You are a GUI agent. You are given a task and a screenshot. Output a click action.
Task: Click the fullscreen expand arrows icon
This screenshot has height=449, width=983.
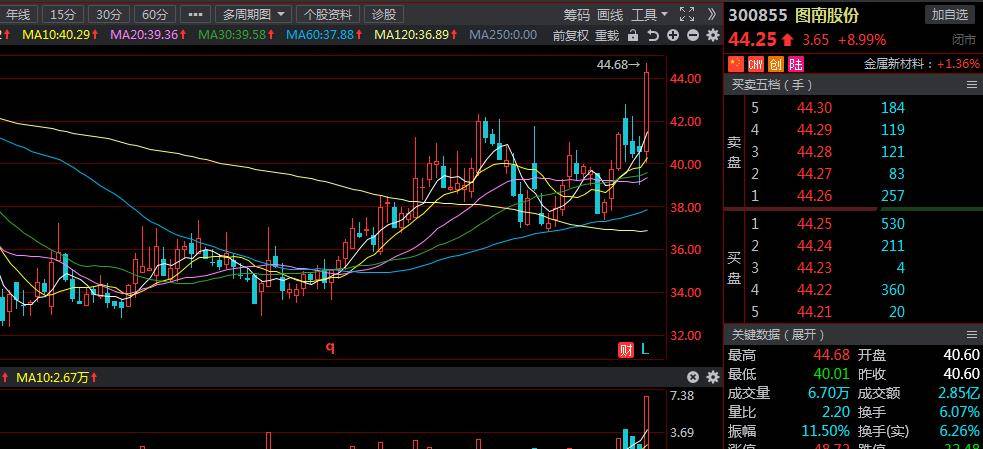pos(687,14)
